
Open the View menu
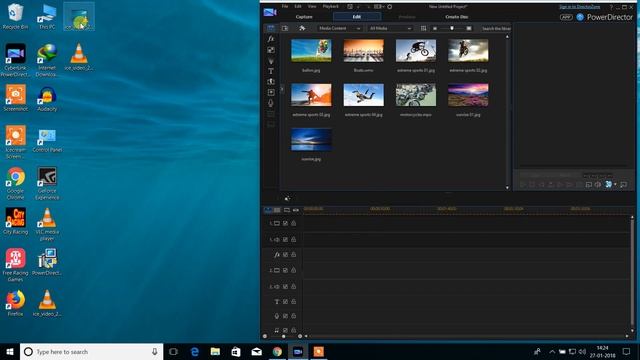[x=312, y=7]
